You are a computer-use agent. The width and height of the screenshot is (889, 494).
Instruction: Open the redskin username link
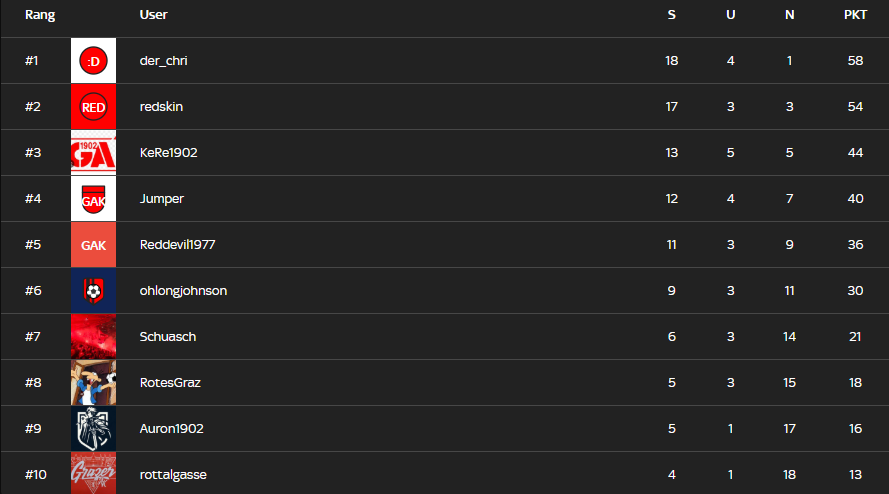click(161, 107)
